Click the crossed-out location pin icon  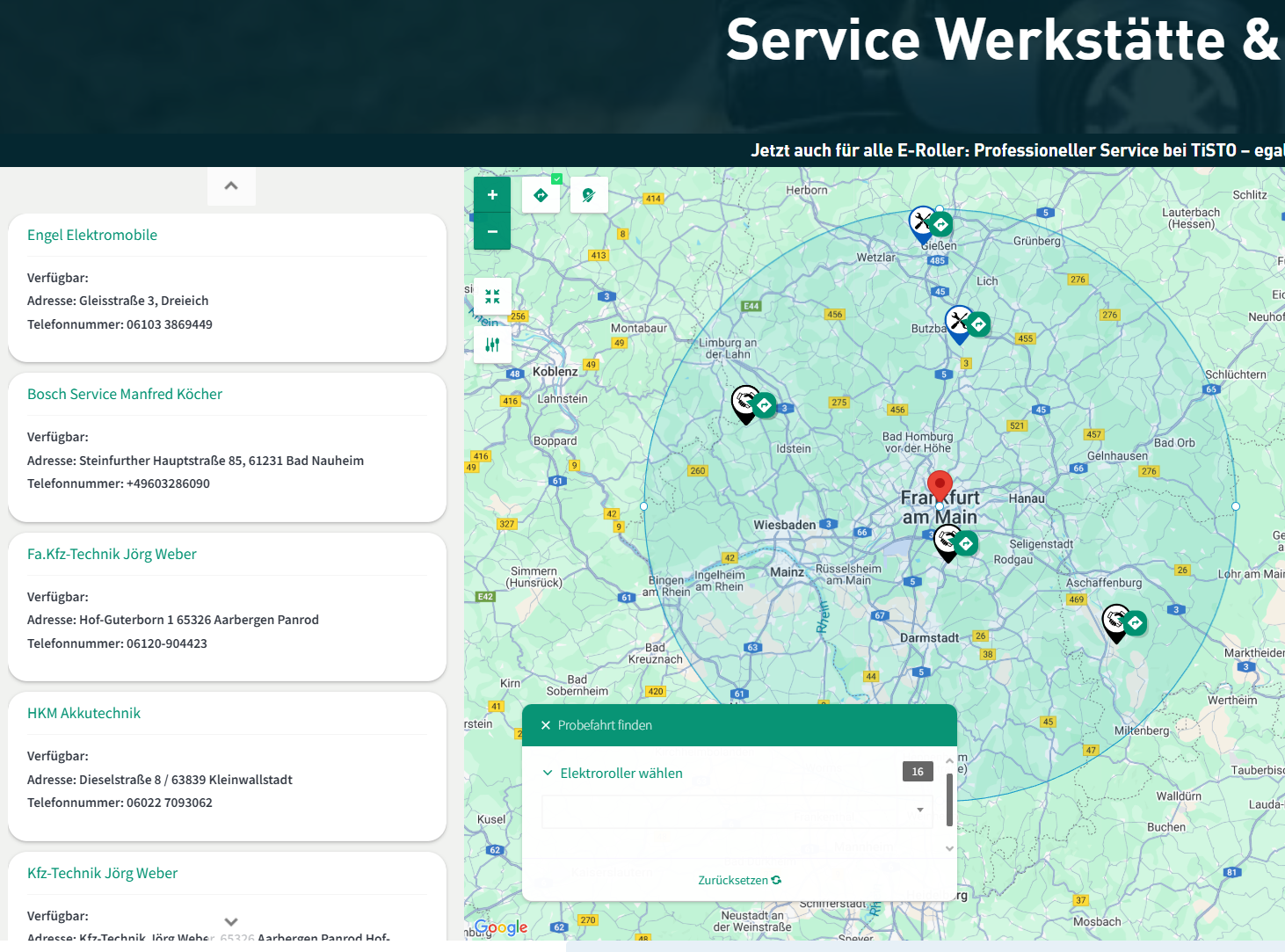[589, 195]
